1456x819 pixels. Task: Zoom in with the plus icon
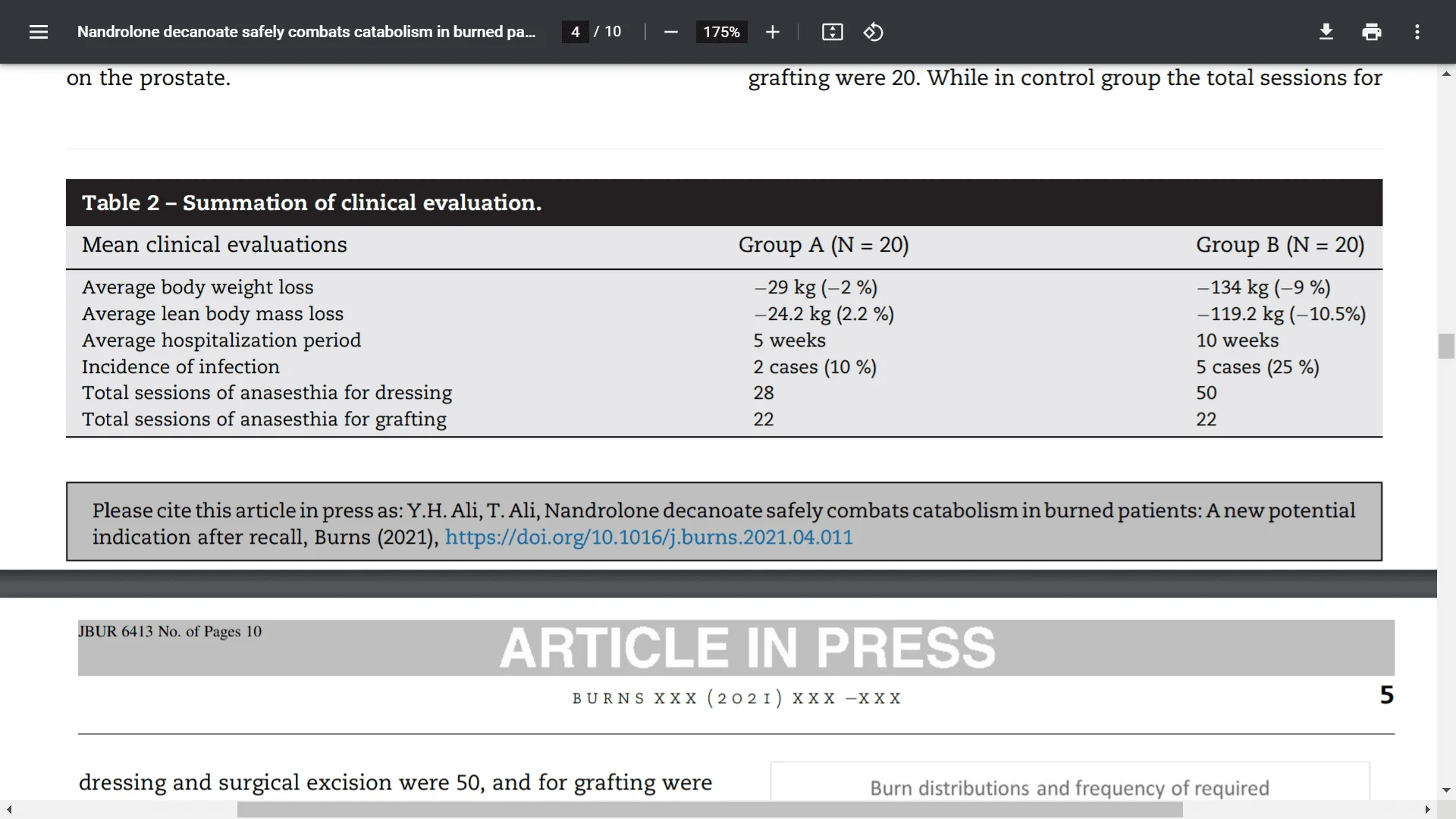[772, 32]
